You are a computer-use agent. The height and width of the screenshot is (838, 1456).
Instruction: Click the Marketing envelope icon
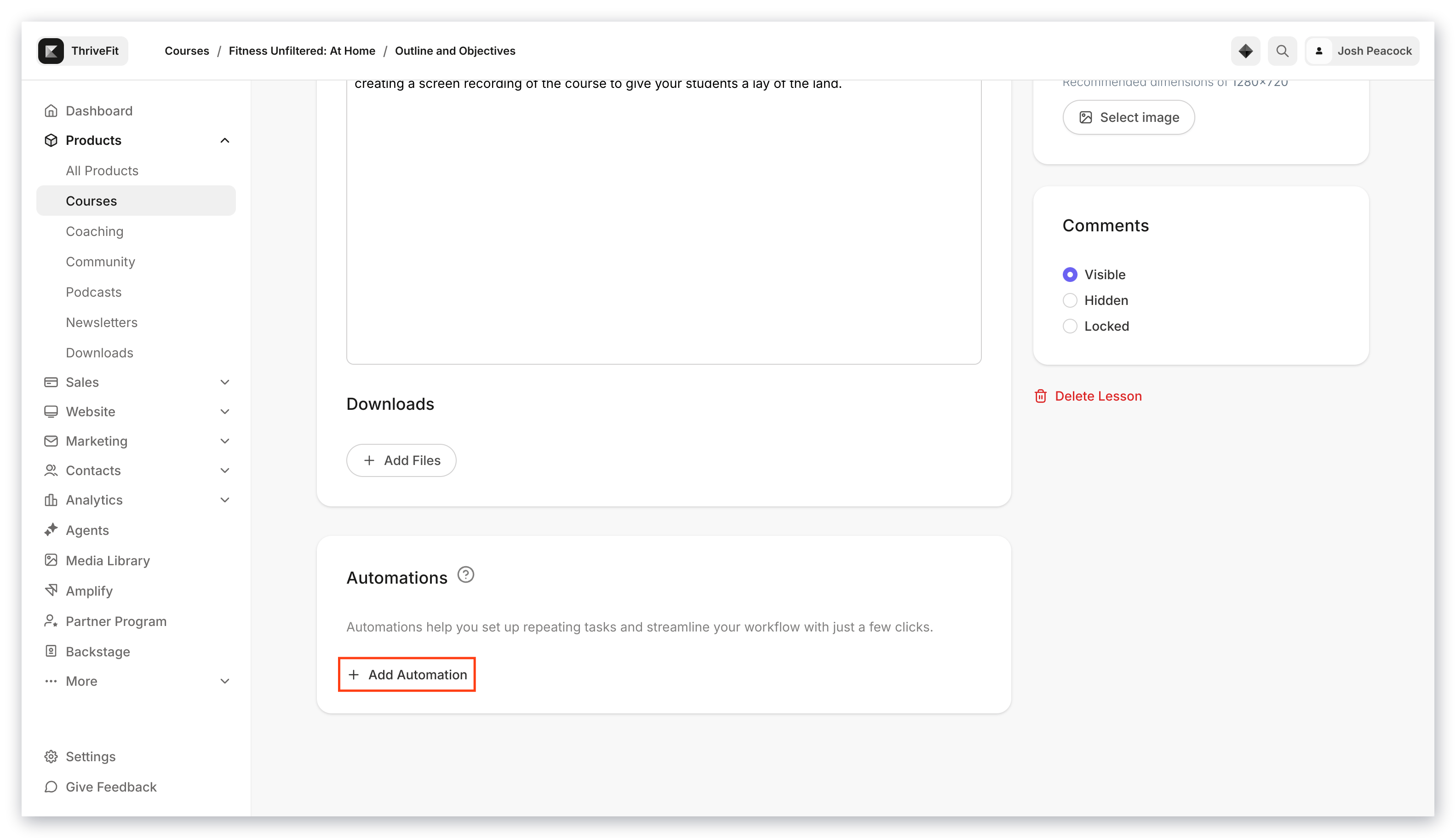[x=51, y=441]
